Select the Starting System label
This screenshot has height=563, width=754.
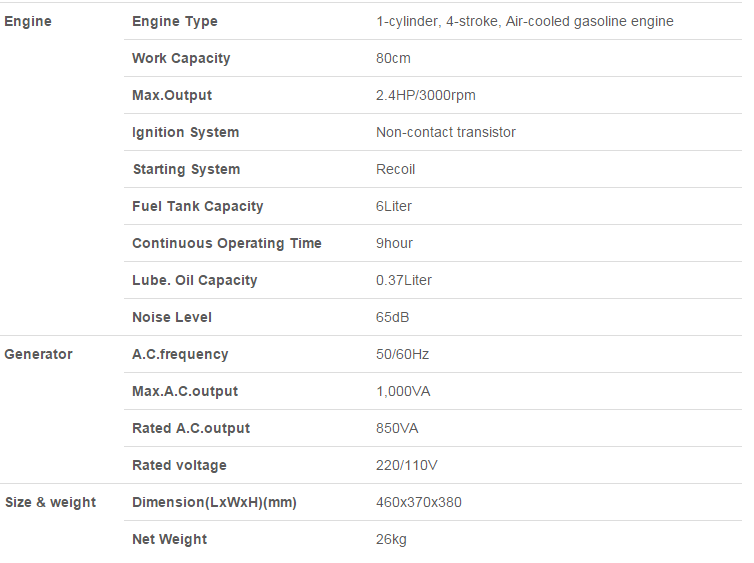click(187, 170)
